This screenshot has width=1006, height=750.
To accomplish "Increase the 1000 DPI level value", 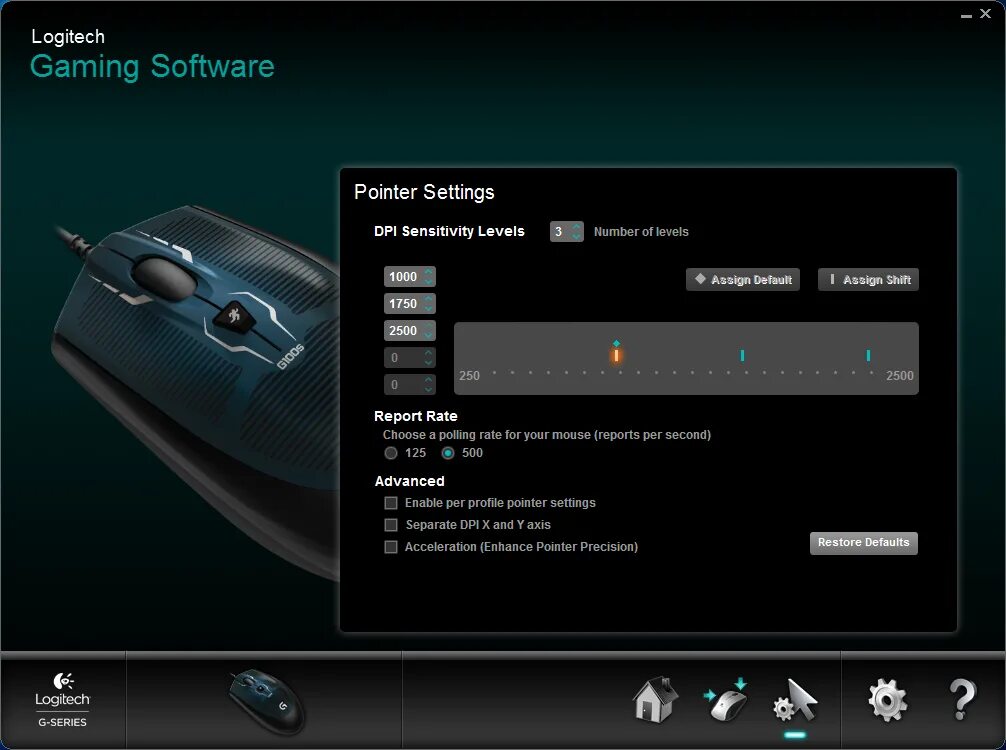I will click(x=429, y=272).
